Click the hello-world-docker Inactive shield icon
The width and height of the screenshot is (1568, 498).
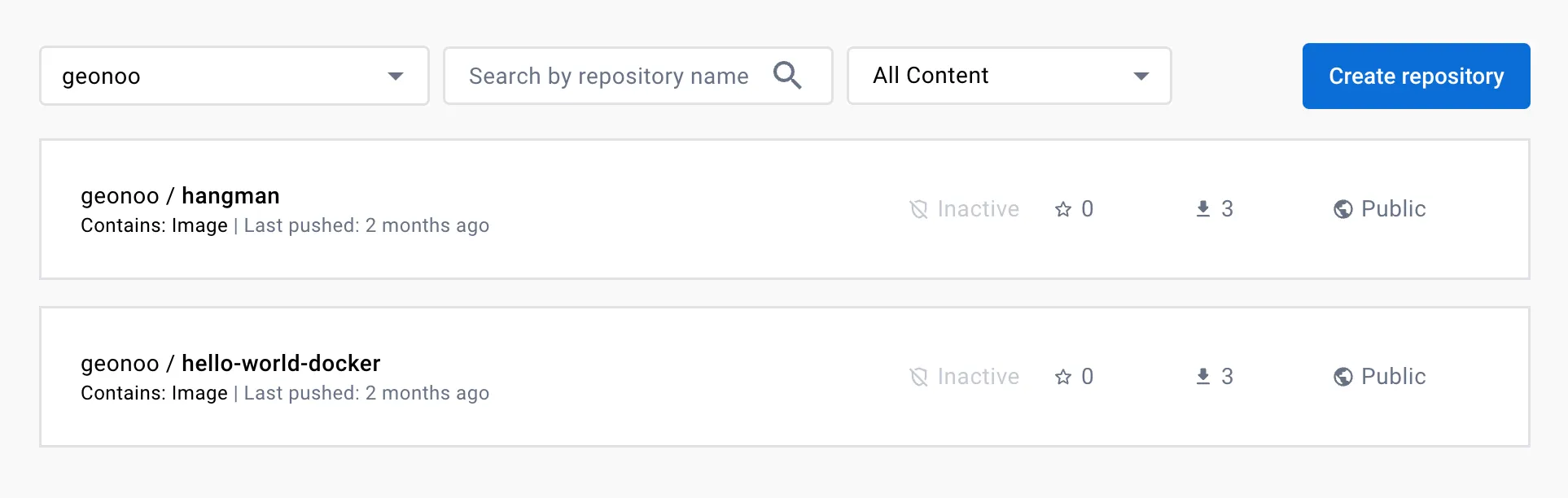click(x=918, y=377)
